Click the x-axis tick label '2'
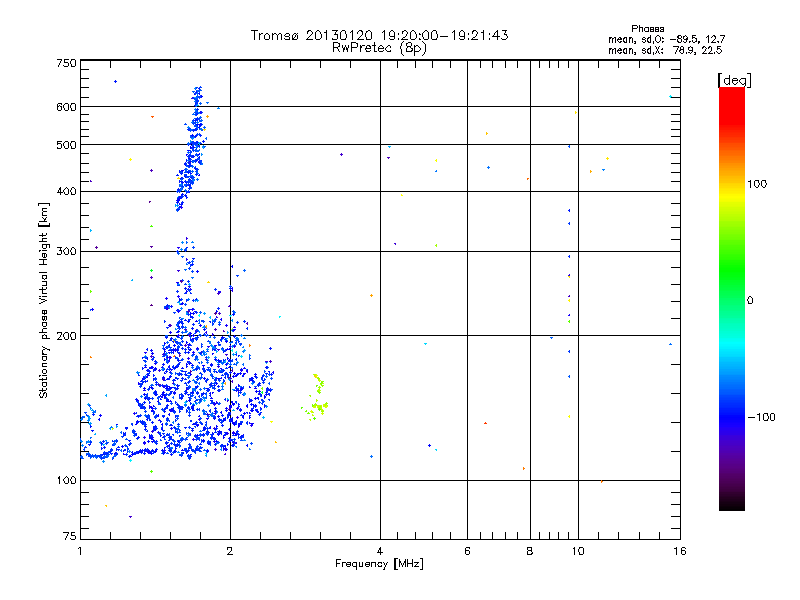Image resolution: width=800 pixels, height=600 pixels. click(230, 551)
